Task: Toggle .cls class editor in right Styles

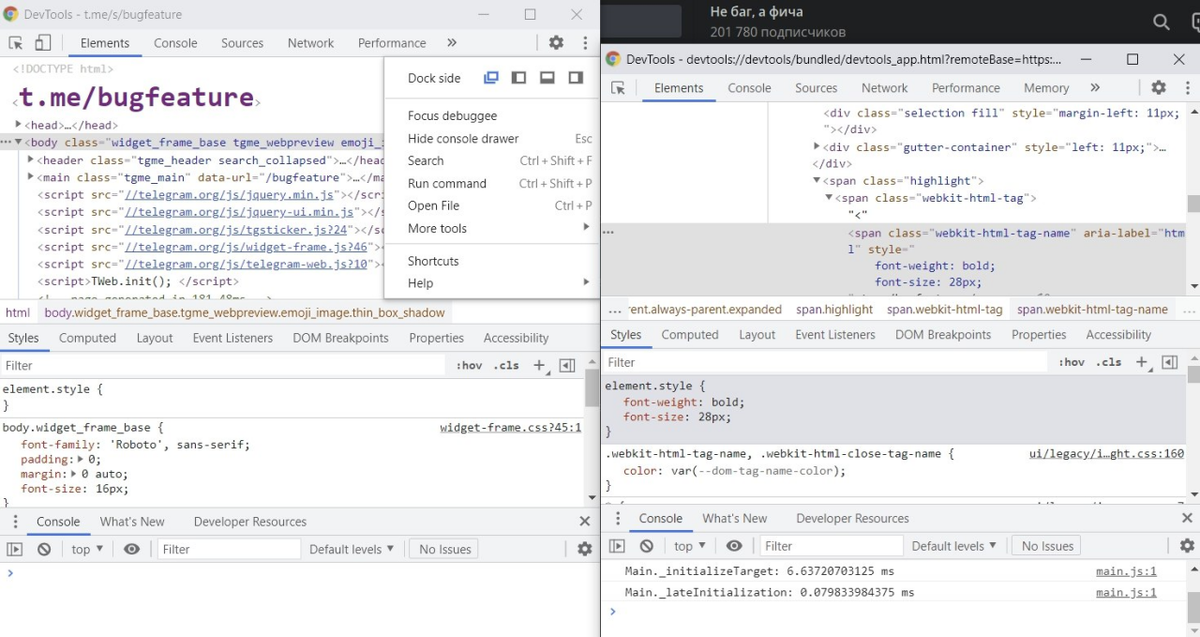Action: (1109, 362)
